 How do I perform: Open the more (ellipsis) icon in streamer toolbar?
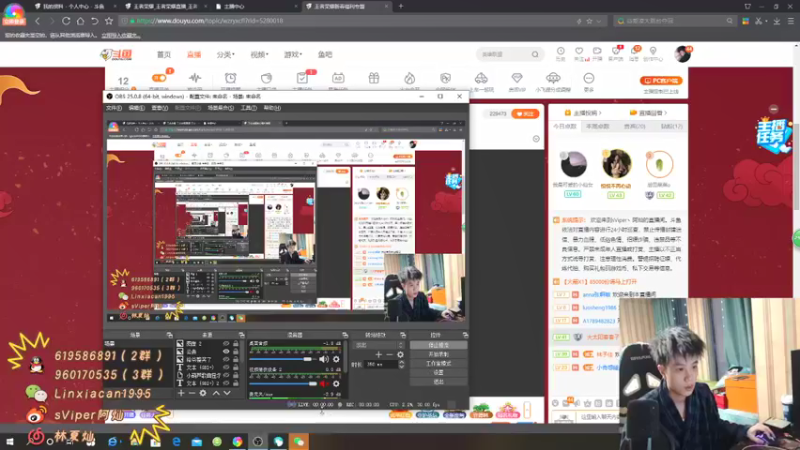point(588,78)
